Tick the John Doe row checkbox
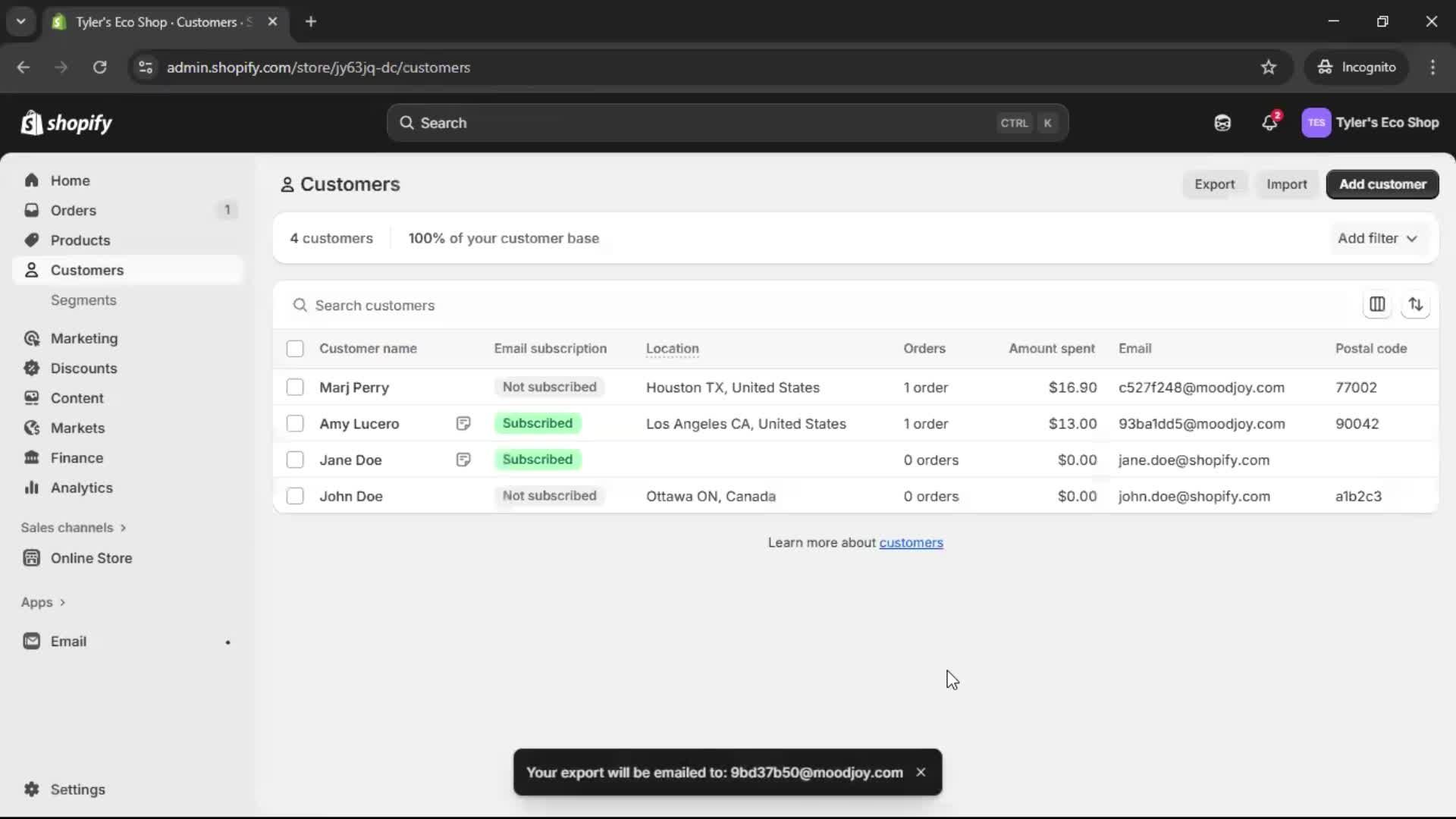 (295, 497)
